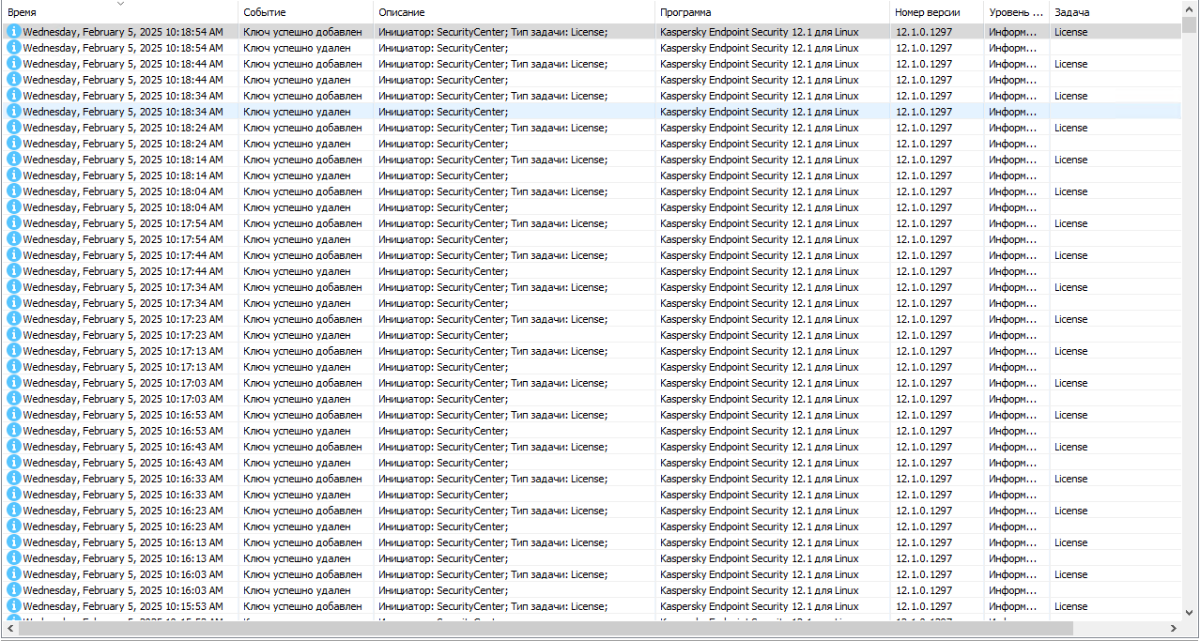
Task: Select 'License' cell in 10:17:13 row
Action: [x=1071, y=351]
